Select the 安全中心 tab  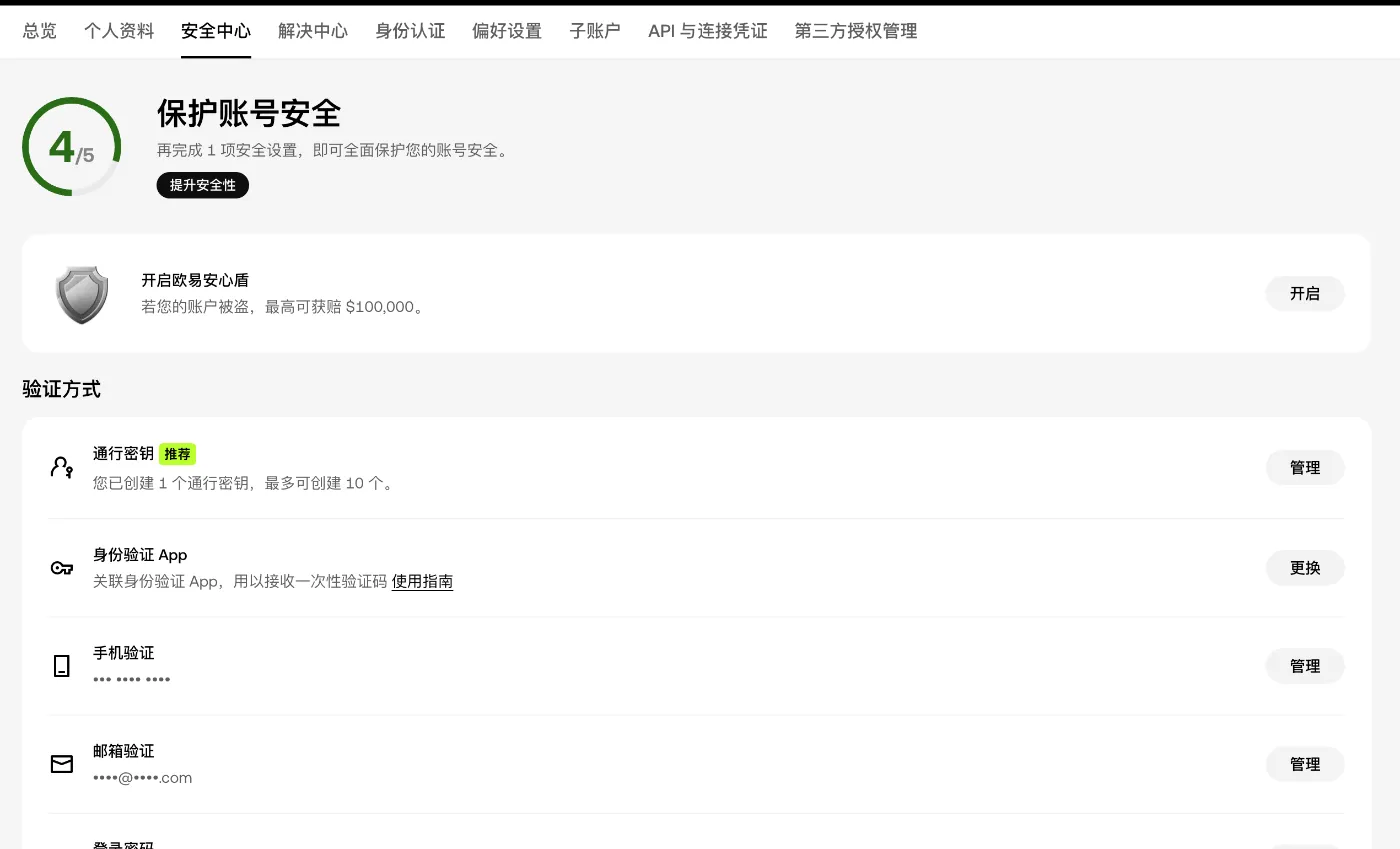tap(216, 31)
